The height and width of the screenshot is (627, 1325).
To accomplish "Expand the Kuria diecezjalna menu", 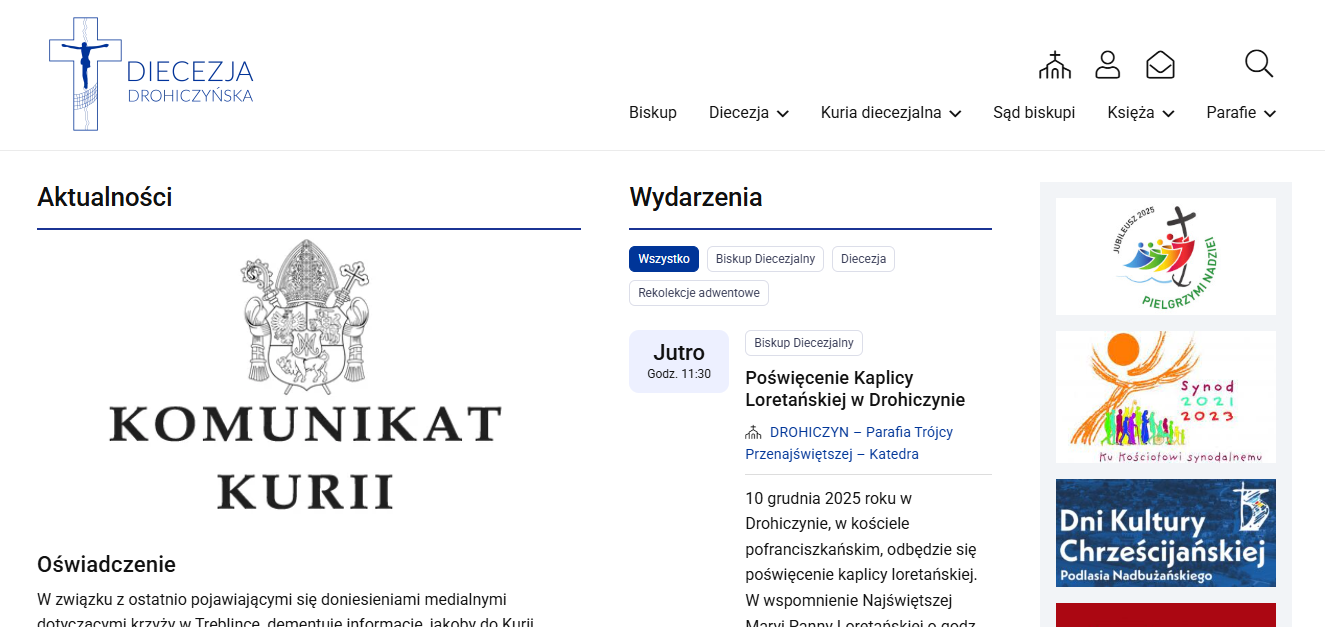I will pos(891,113).
